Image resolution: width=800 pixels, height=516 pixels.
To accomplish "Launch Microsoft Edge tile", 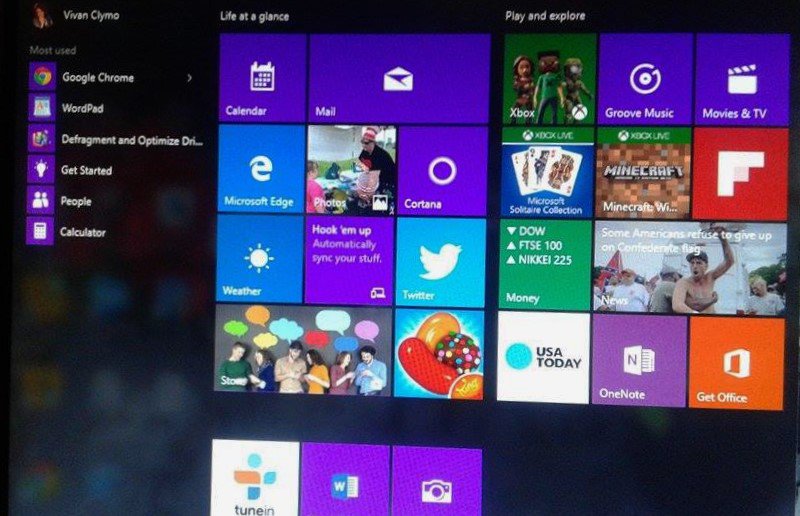I will [x=261, y=168].
